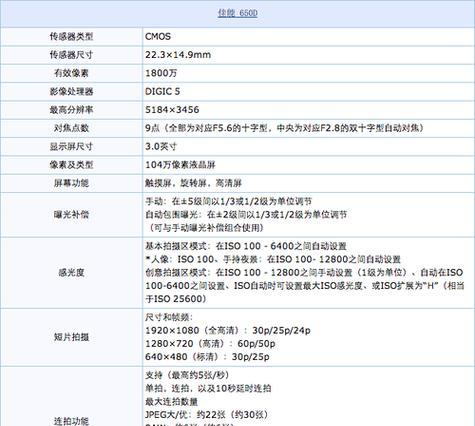
Task: Select the 影像处理器 row label
Action: tap(71, 91)
